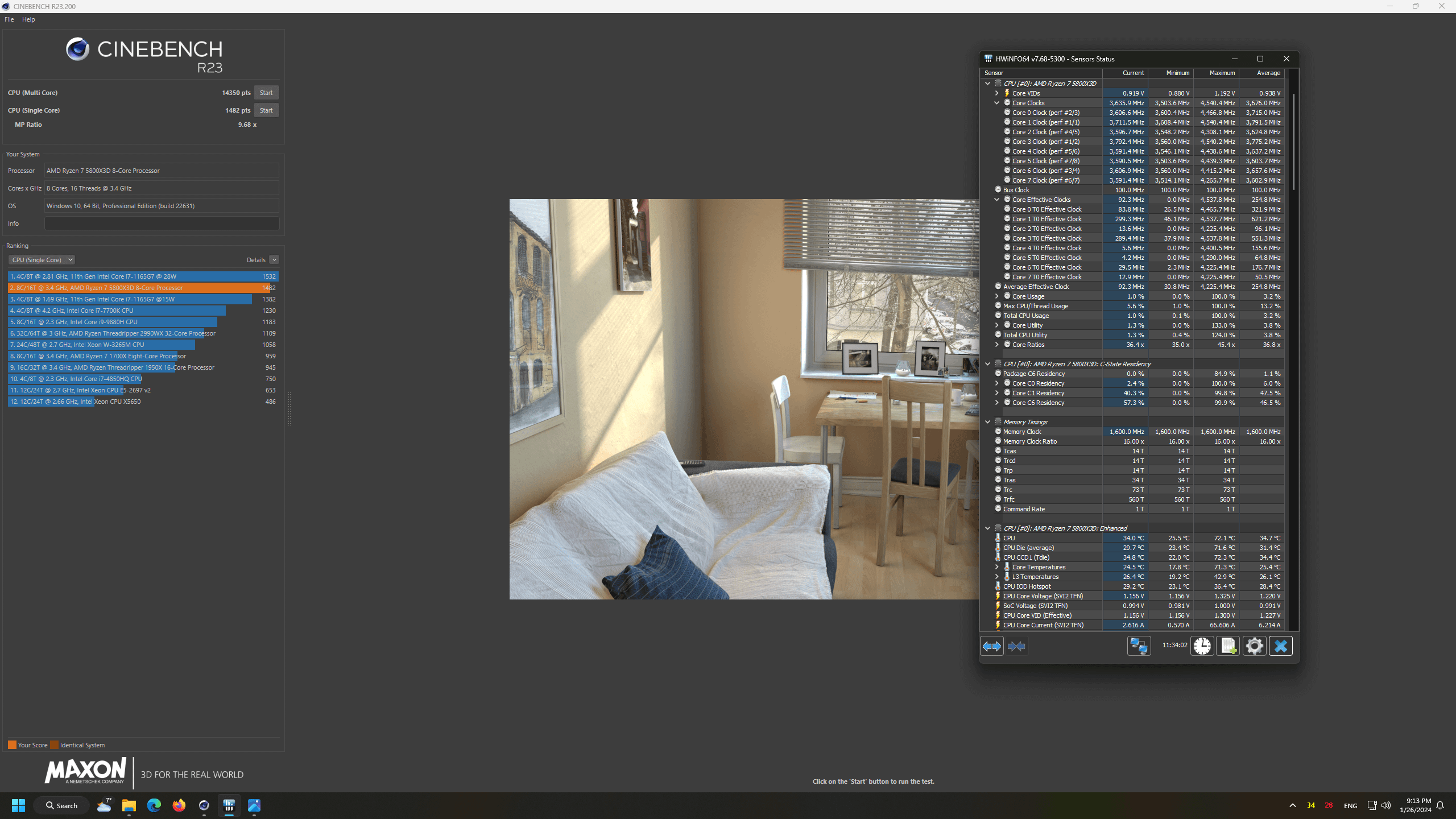The width and height of the screenshot is (1456, 819).
Task: Open File Explorer from the taskbar
Action: [x=129, y=805]
